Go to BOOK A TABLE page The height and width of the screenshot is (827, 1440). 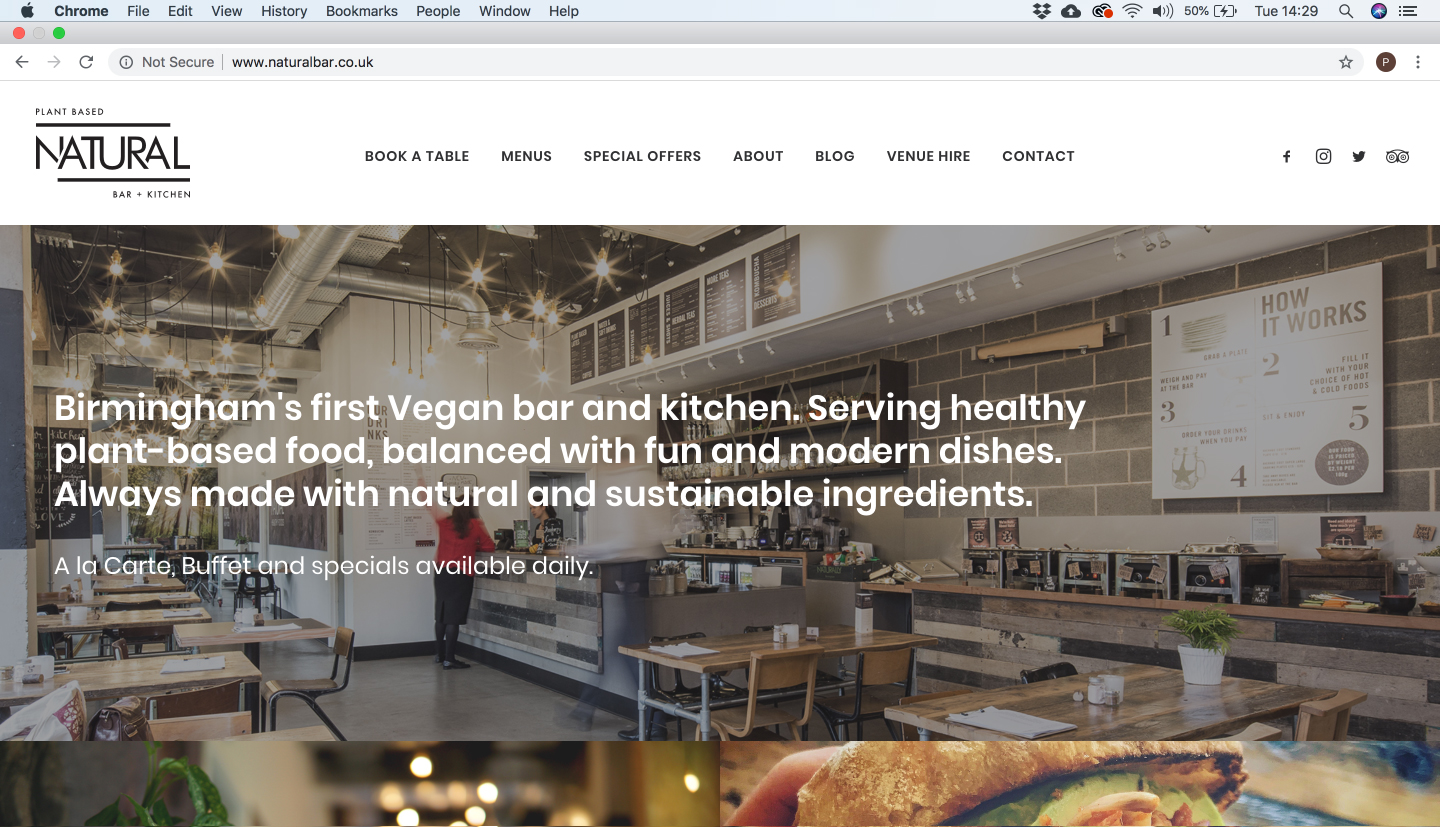417,156
